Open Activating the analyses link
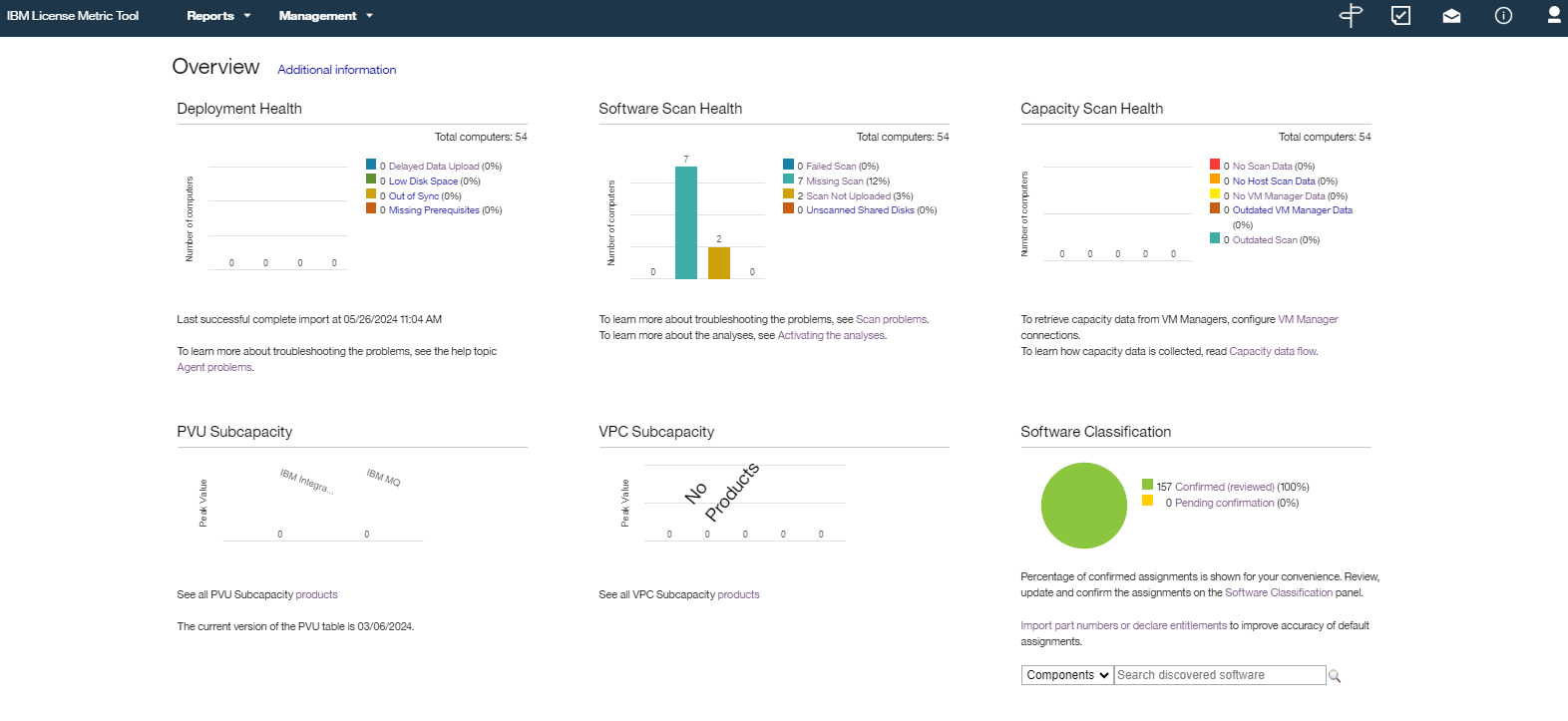Viewport: 1568px width, 721px height. coord(831,336)
